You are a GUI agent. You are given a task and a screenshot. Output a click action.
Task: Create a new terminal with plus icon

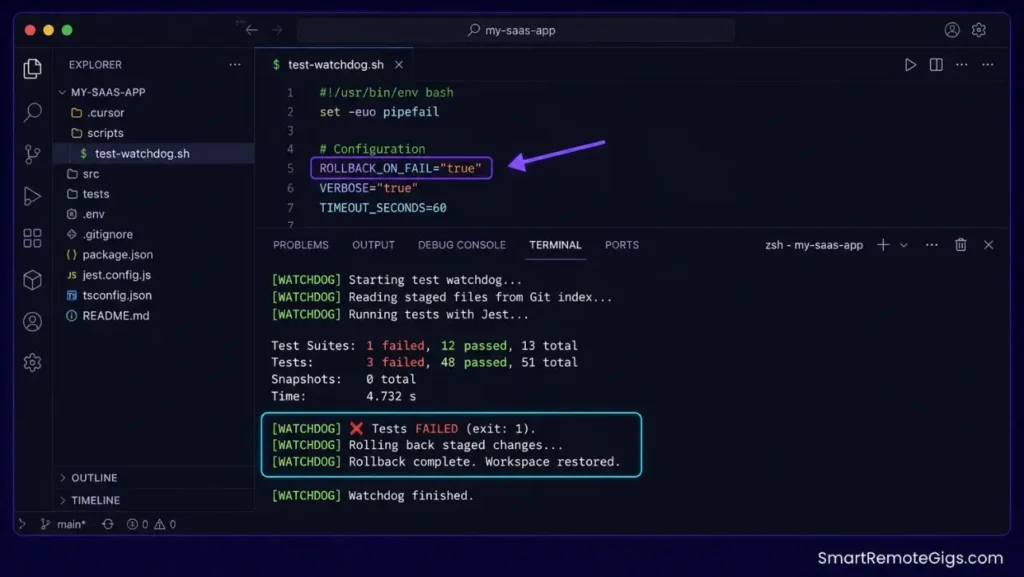coord(883,245)
